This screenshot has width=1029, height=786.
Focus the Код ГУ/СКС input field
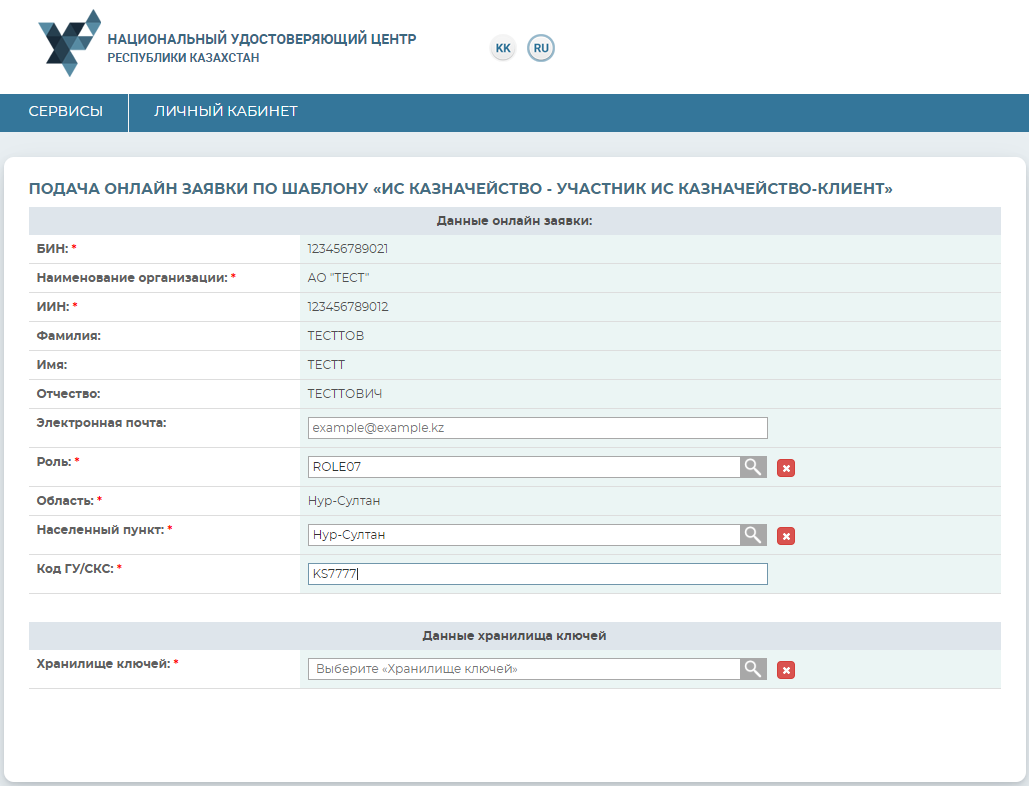[x=537, y=574]
